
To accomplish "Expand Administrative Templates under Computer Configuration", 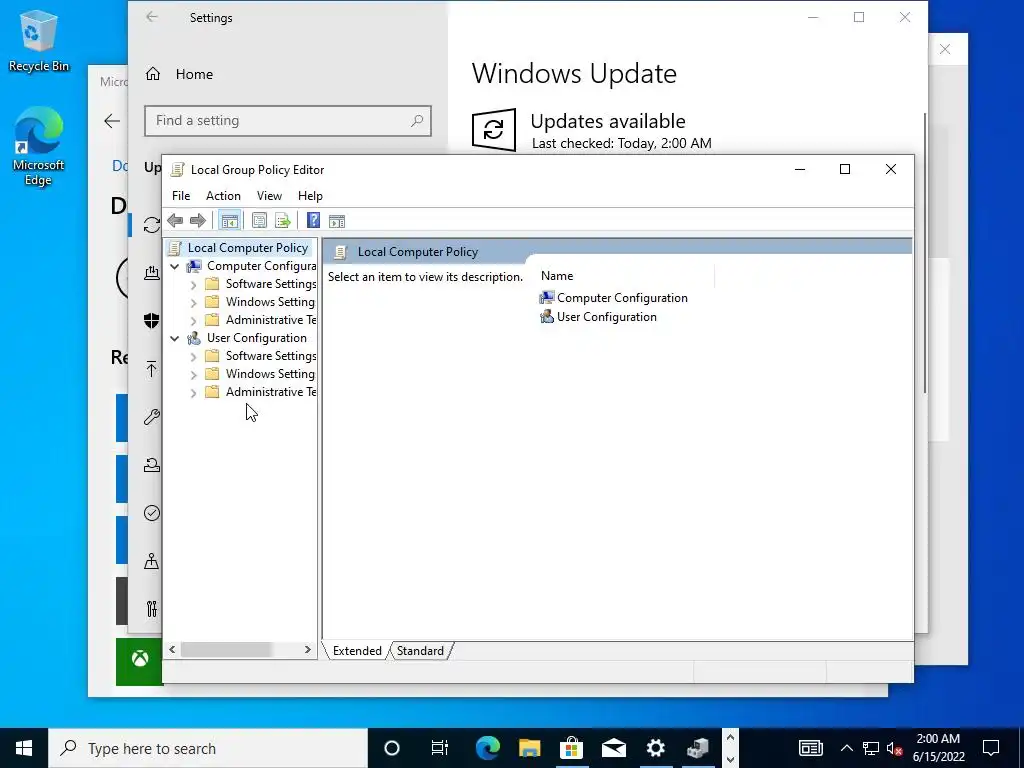I will 193,321.
